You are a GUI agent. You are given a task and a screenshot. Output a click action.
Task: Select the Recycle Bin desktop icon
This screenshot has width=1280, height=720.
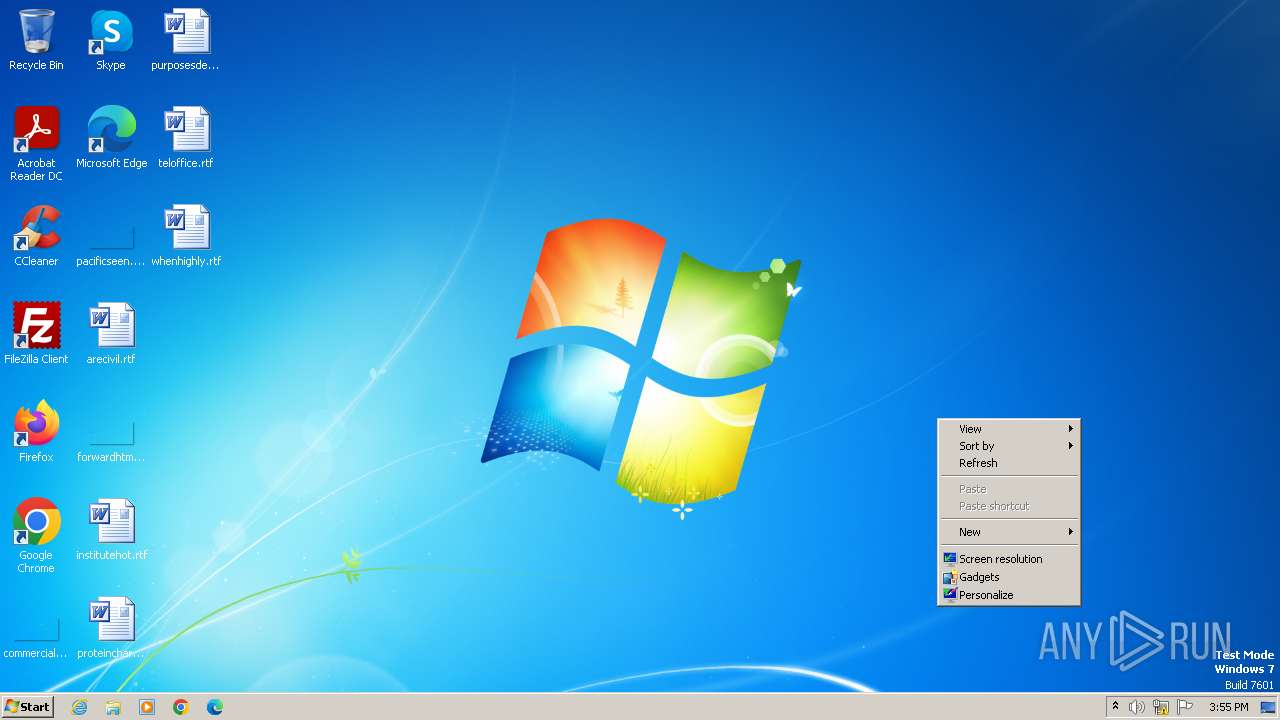click(x=36, y=40)
